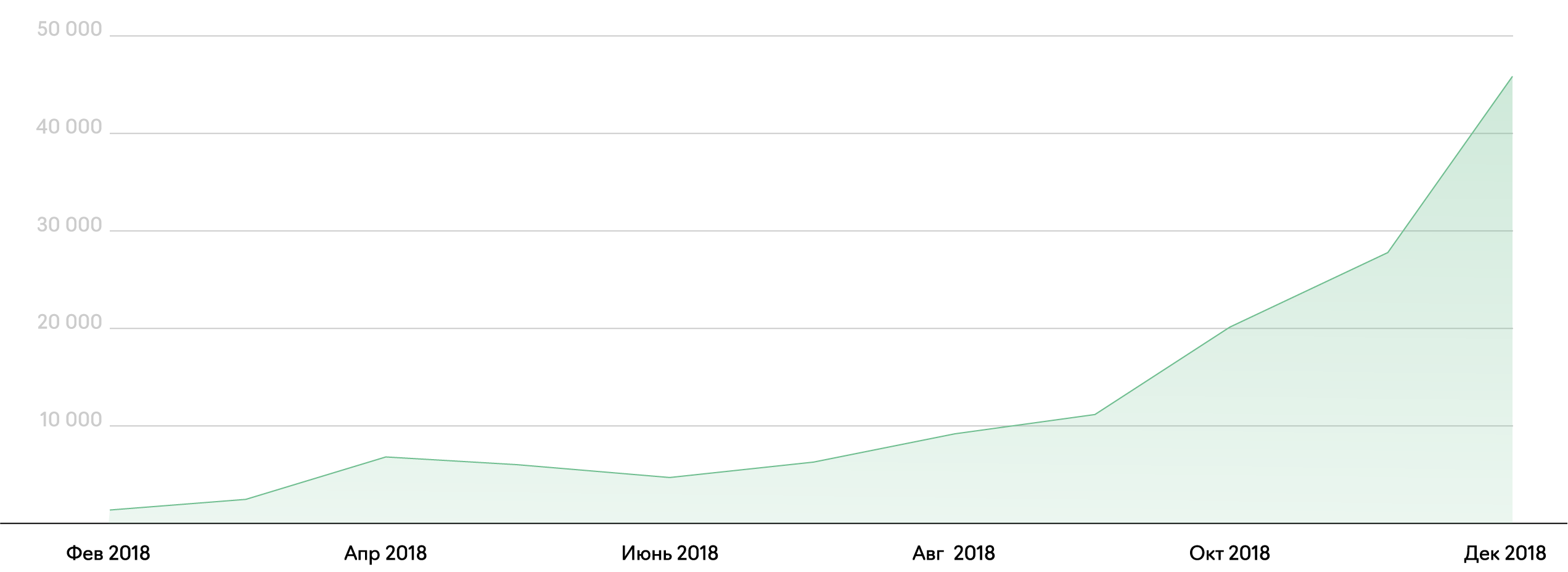The width and height of the screenshot is (1568, 572).
Task: Click the 50 000 y-axis label
Action: coord(69,29)
